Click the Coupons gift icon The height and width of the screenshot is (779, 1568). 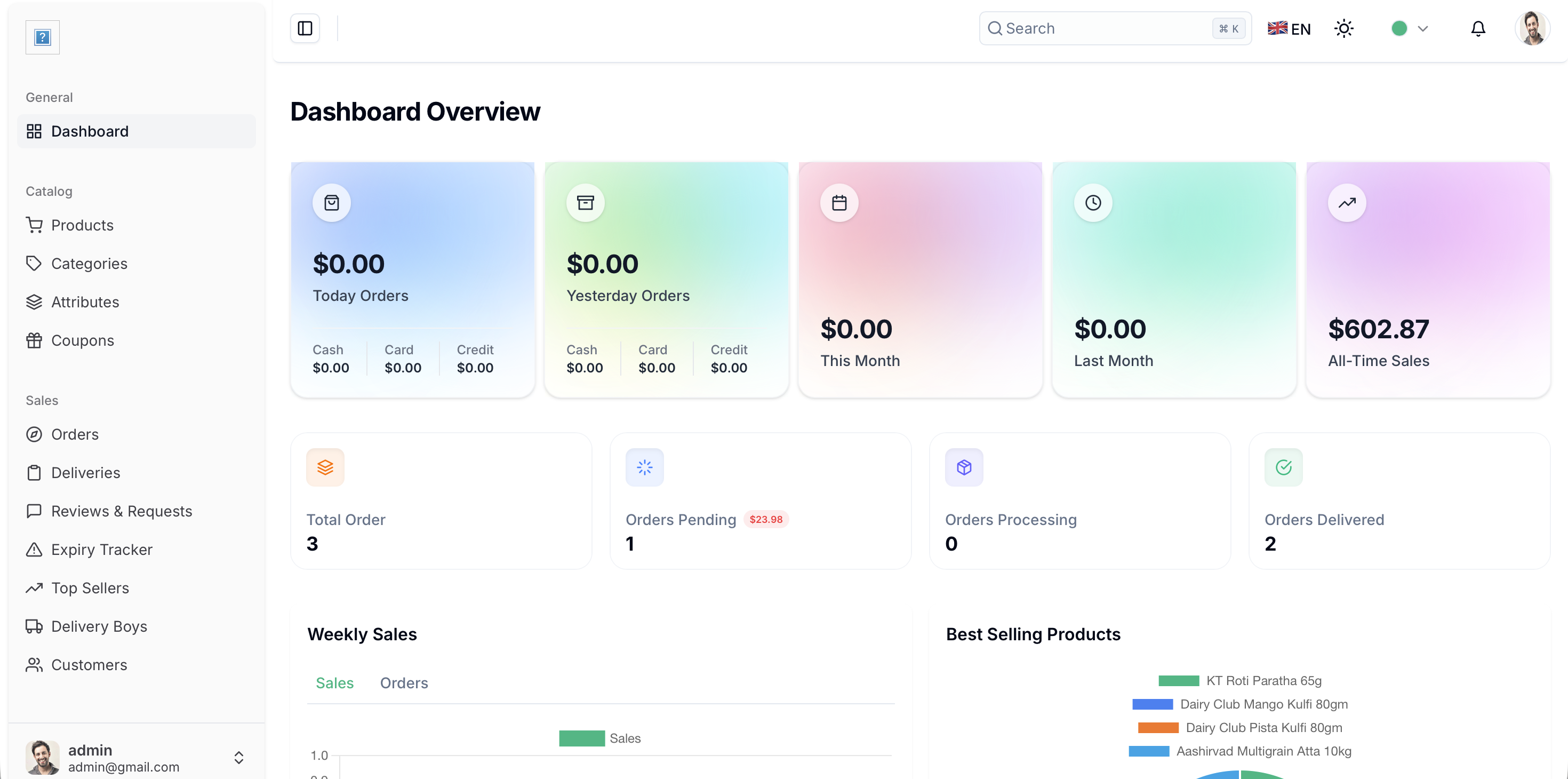[34, 340]
